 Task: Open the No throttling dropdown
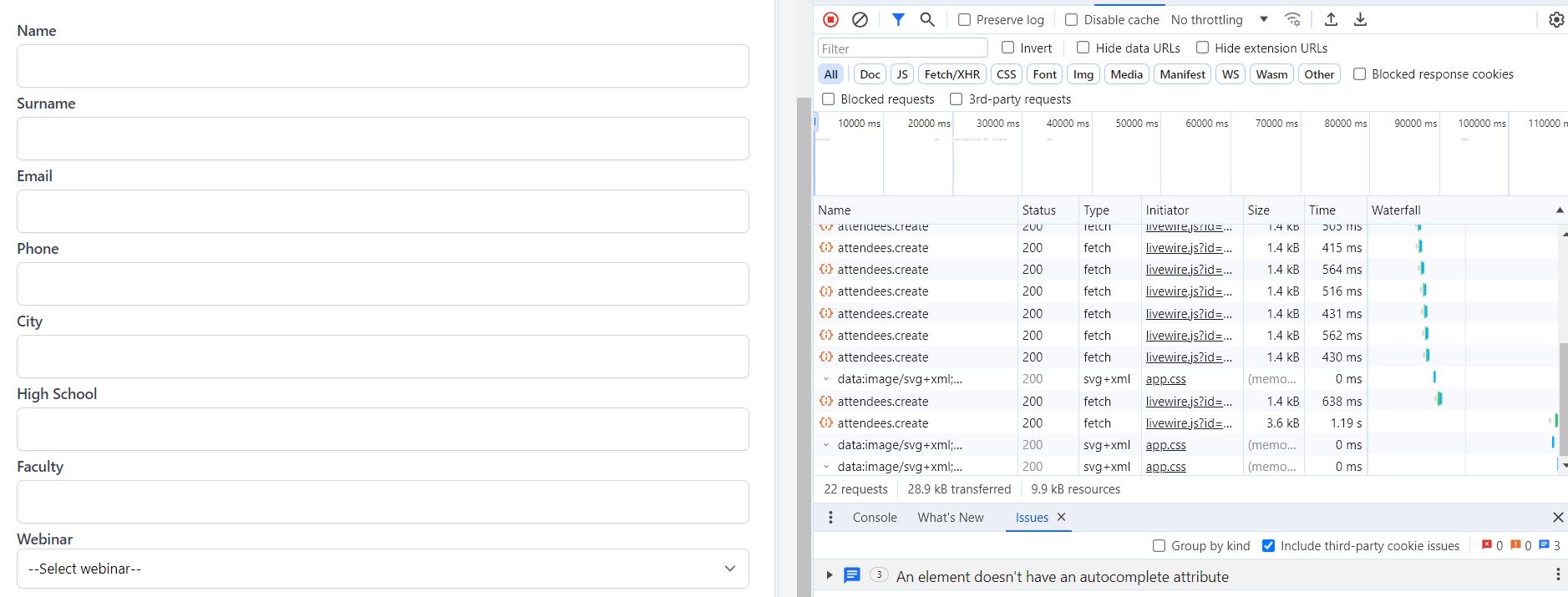tap(1220, 20)
